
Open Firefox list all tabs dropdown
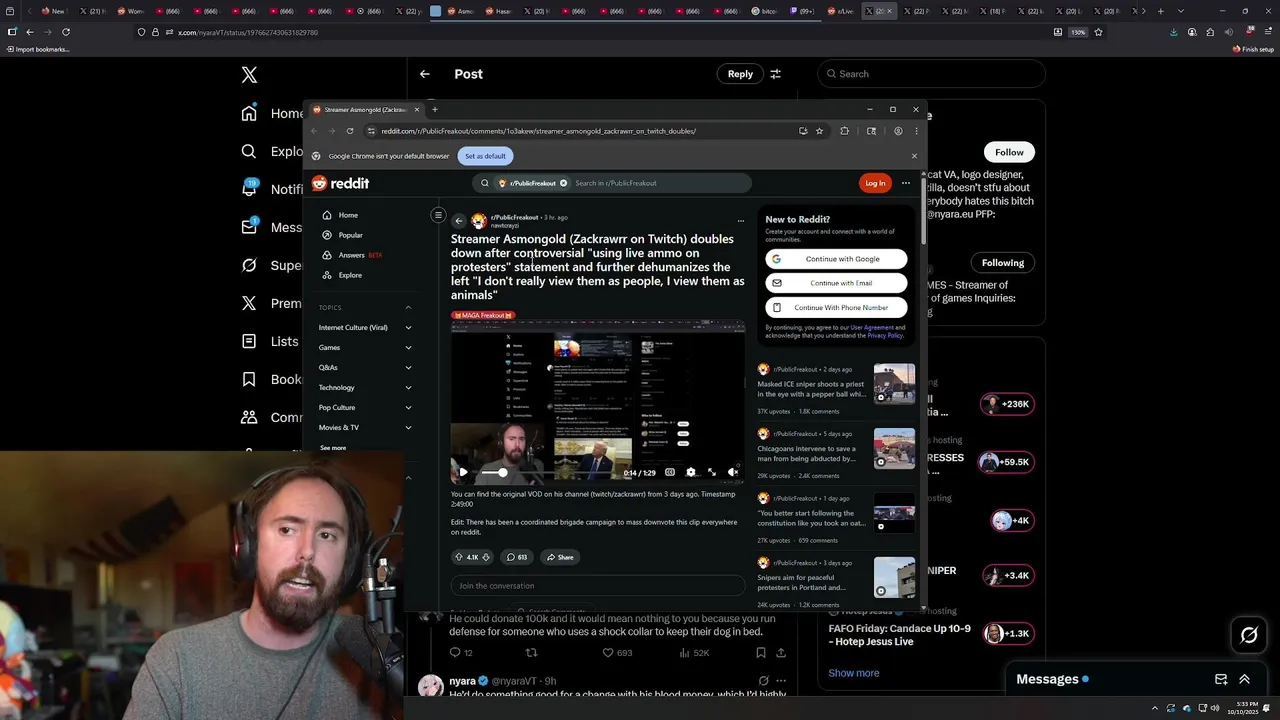1179,11
